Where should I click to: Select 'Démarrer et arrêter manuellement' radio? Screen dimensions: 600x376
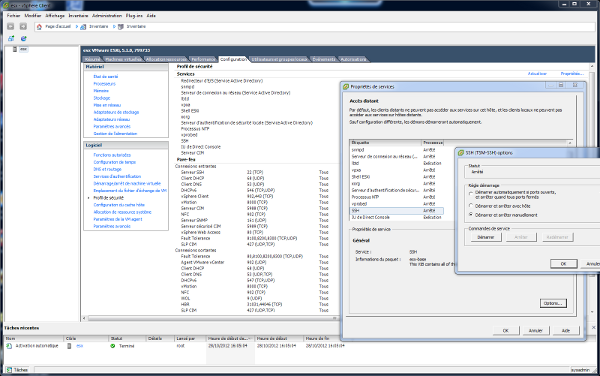(471, 215)
